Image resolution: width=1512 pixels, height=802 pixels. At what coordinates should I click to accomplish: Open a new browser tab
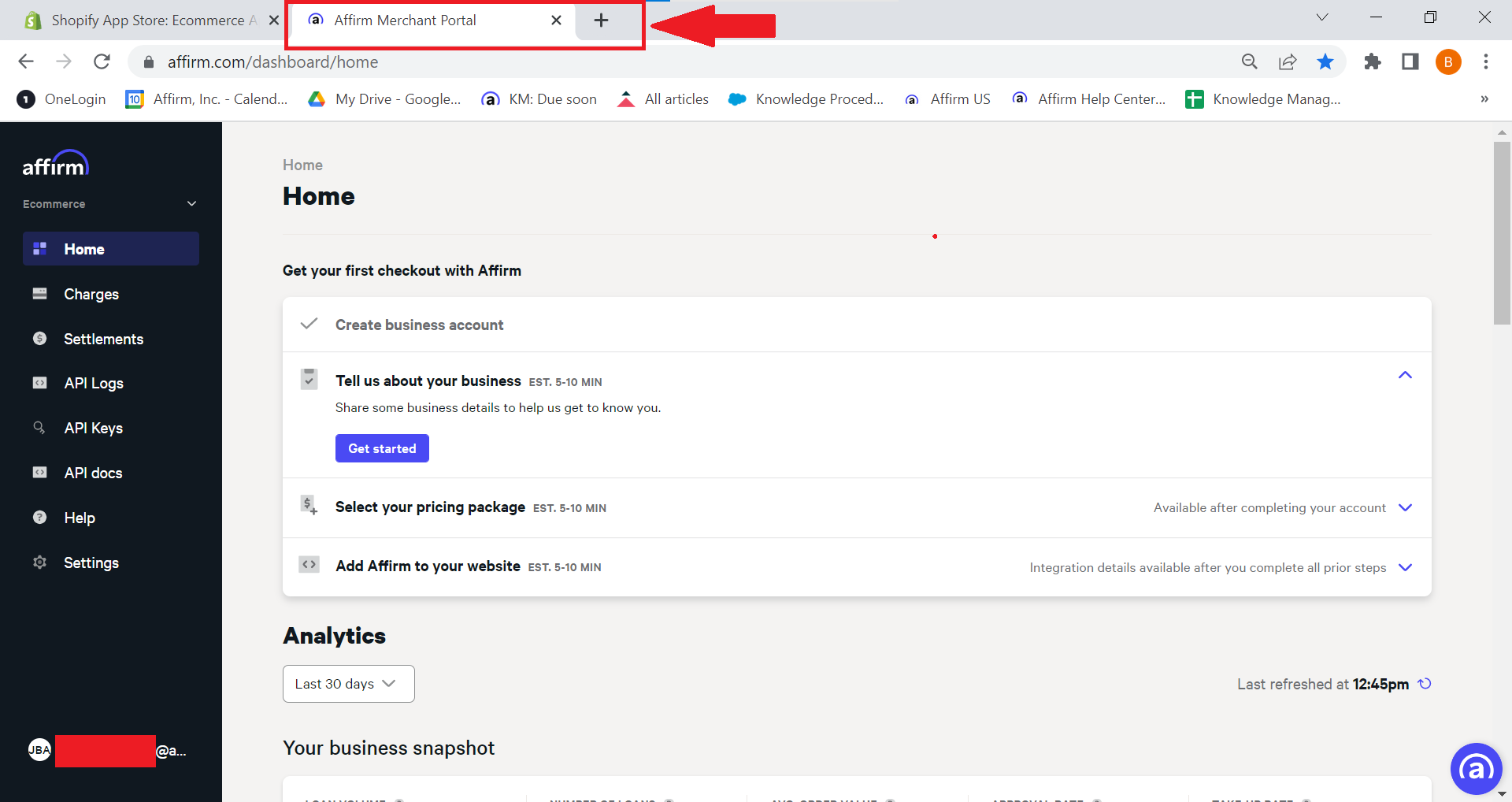point(601,20)
